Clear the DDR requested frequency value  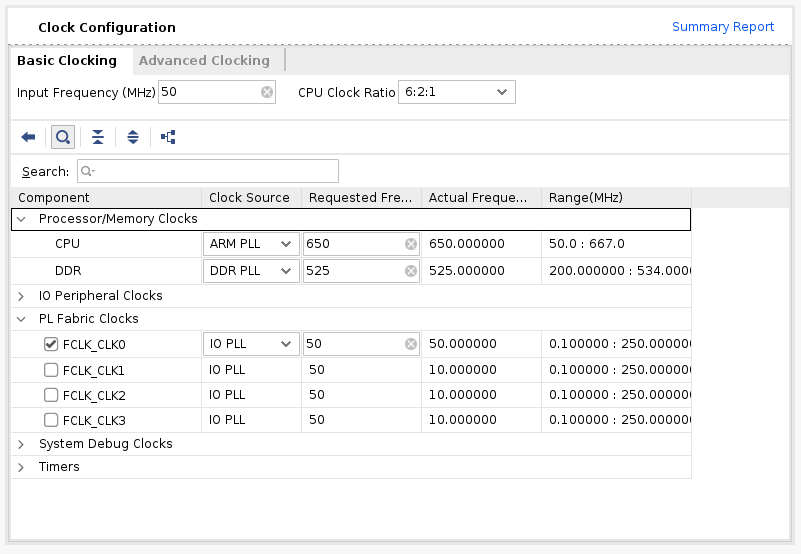(411, 271)
